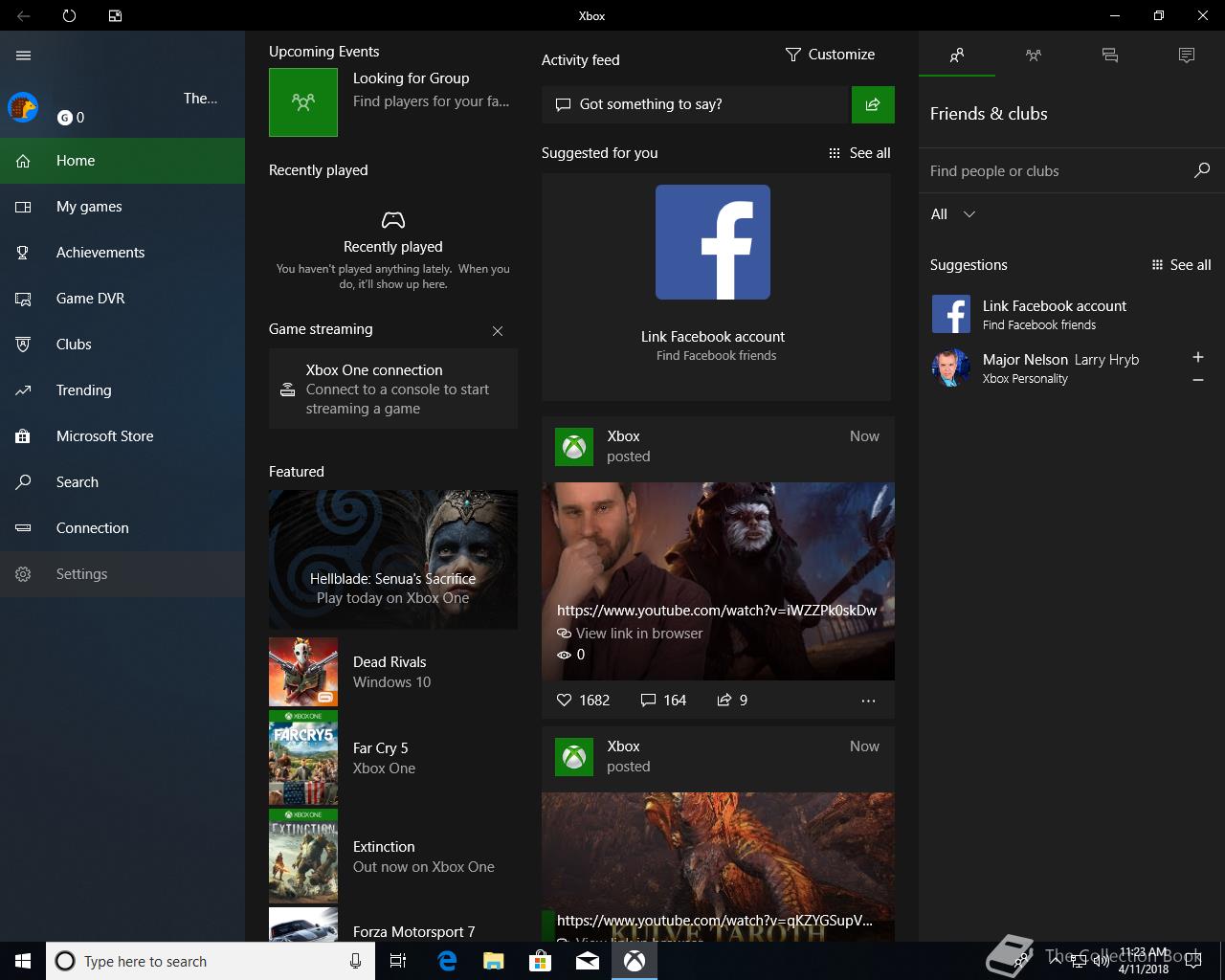Remove Major Nelson suggestion
1225x980 pixels.
1198,380
